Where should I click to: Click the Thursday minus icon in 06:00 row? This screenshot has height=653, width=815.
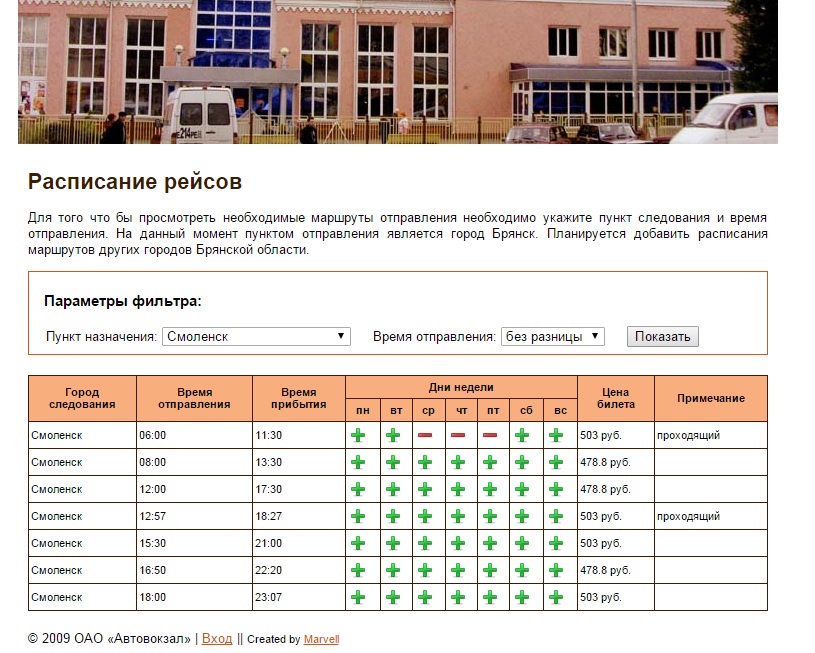click(x=459, y=435)
